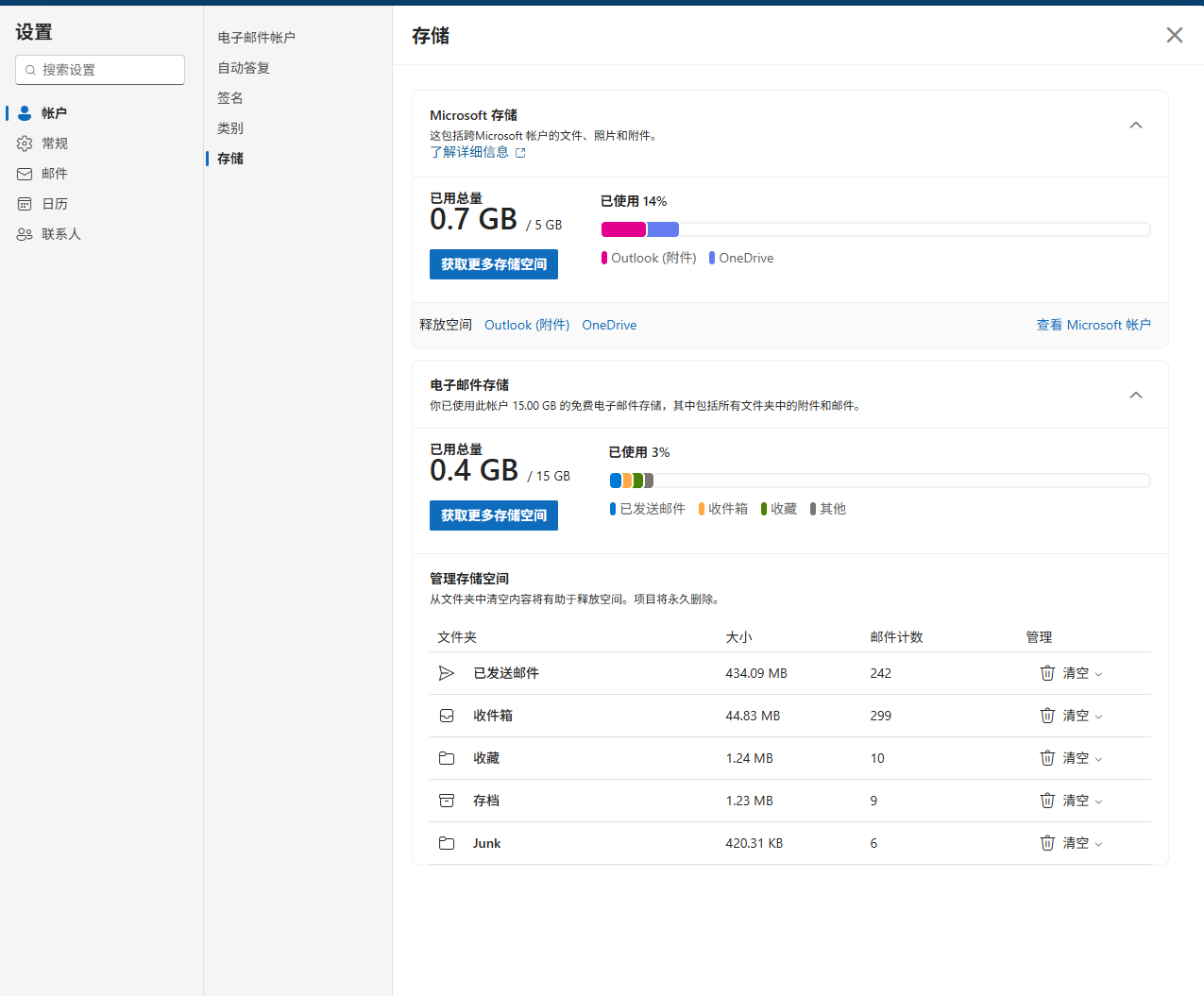Collapse the 电子邮件存储 section

(1136, 395)
